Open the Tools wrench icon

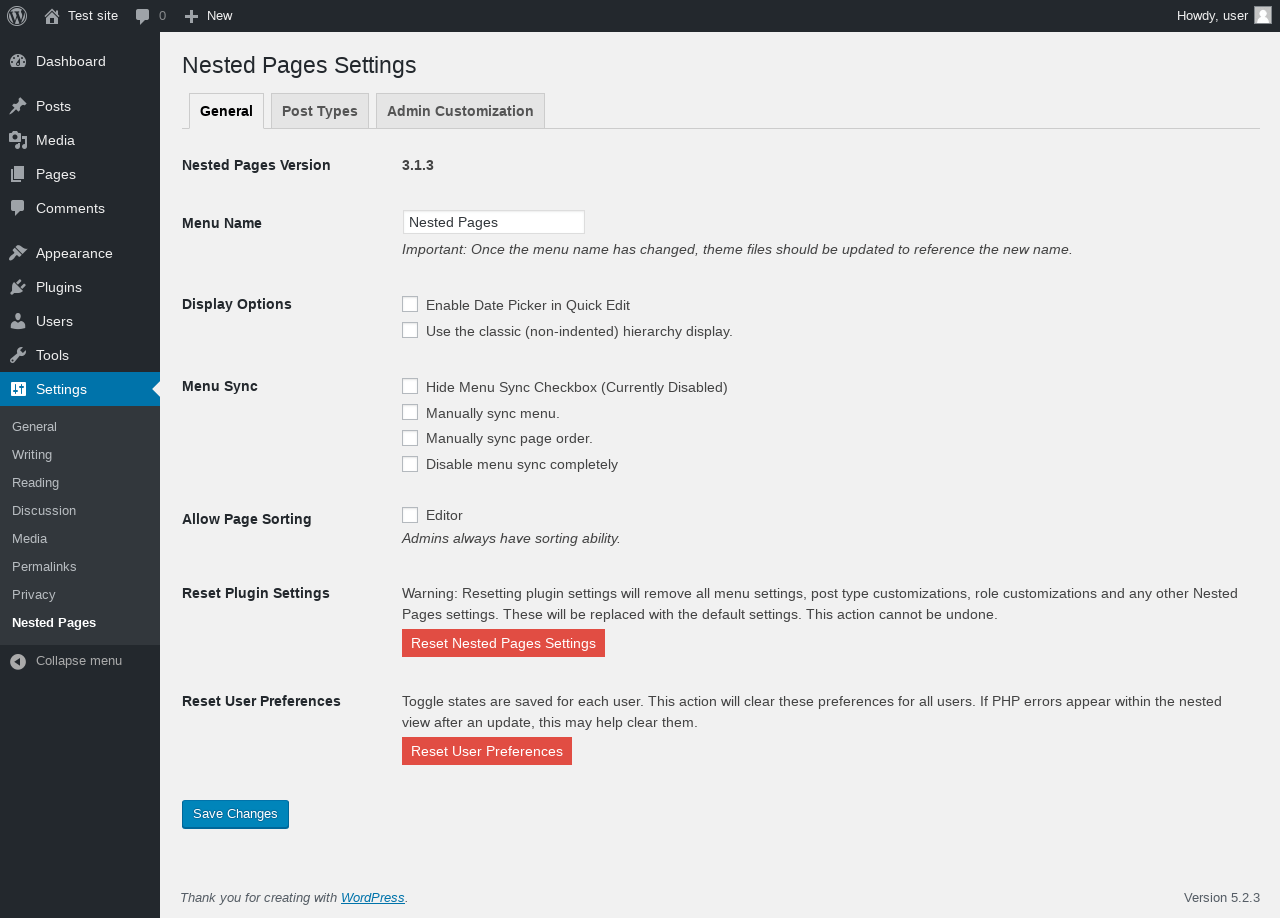pos(18,355)
